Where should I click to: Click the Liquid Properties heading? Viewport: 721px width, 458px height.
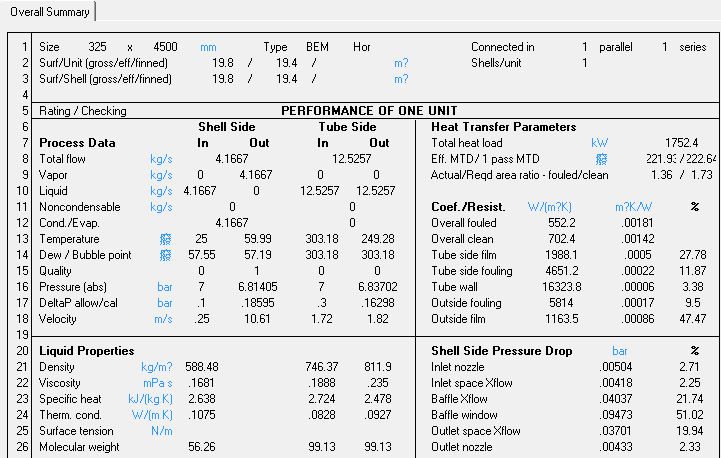(87, 351)
